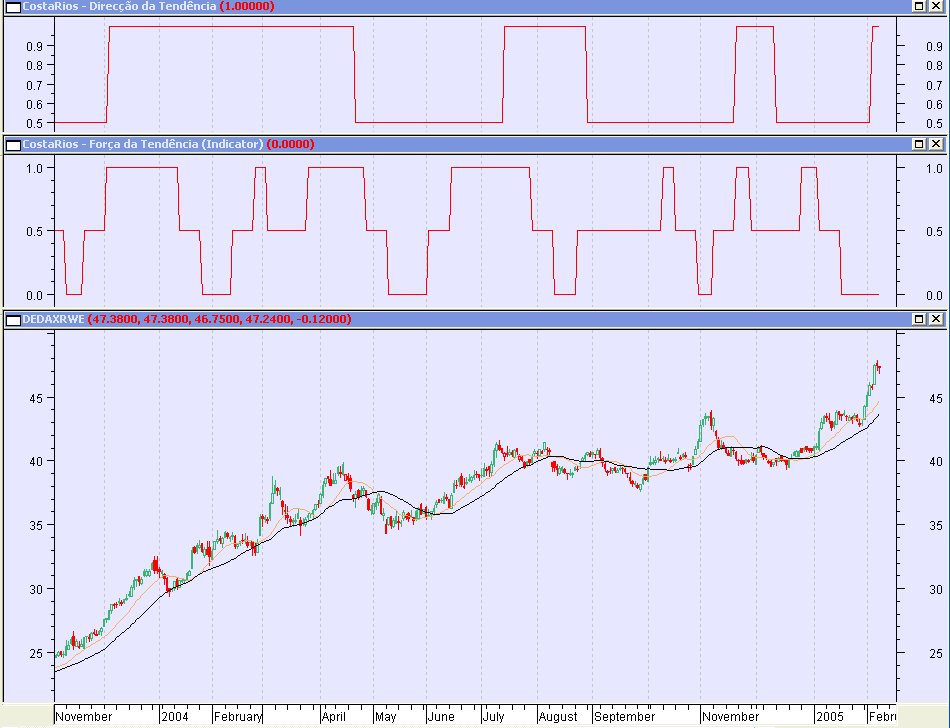The width and height of the screenshot is (950, 728).
Task: Maximize the Força da Tendência pane
Action: tap(918, 144)
